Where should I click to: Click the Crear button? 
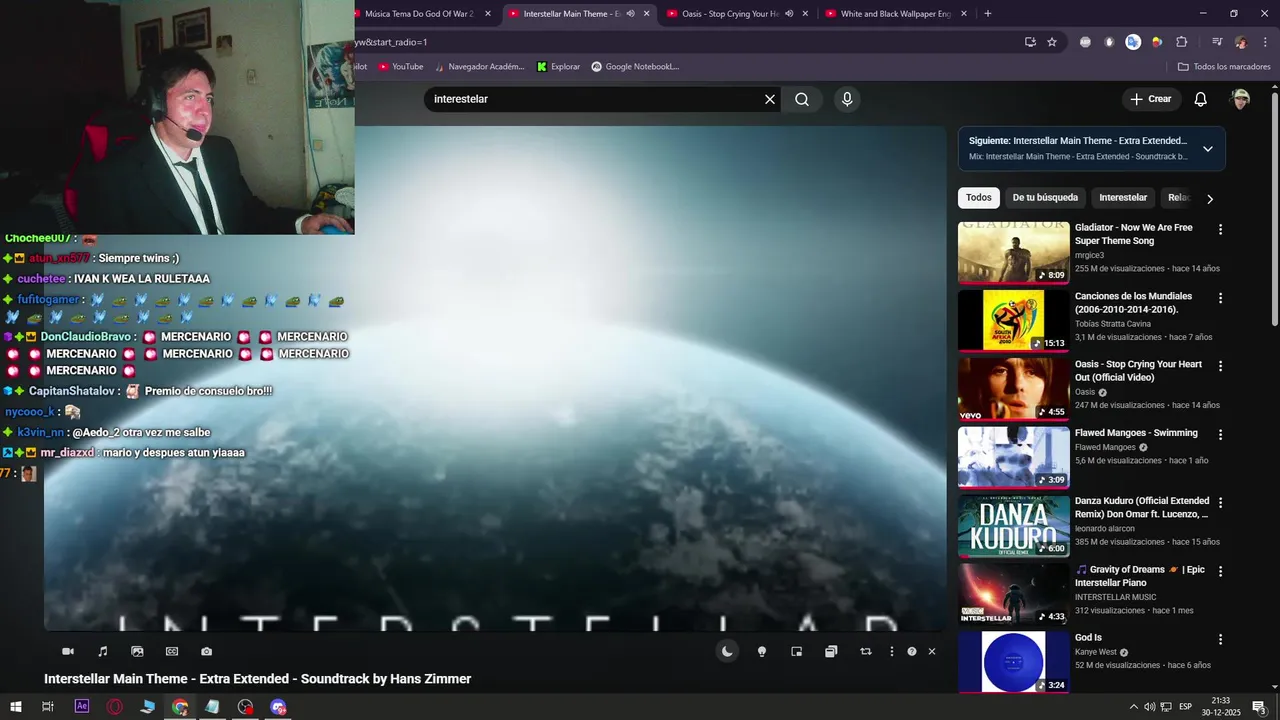coord(1150,99)
